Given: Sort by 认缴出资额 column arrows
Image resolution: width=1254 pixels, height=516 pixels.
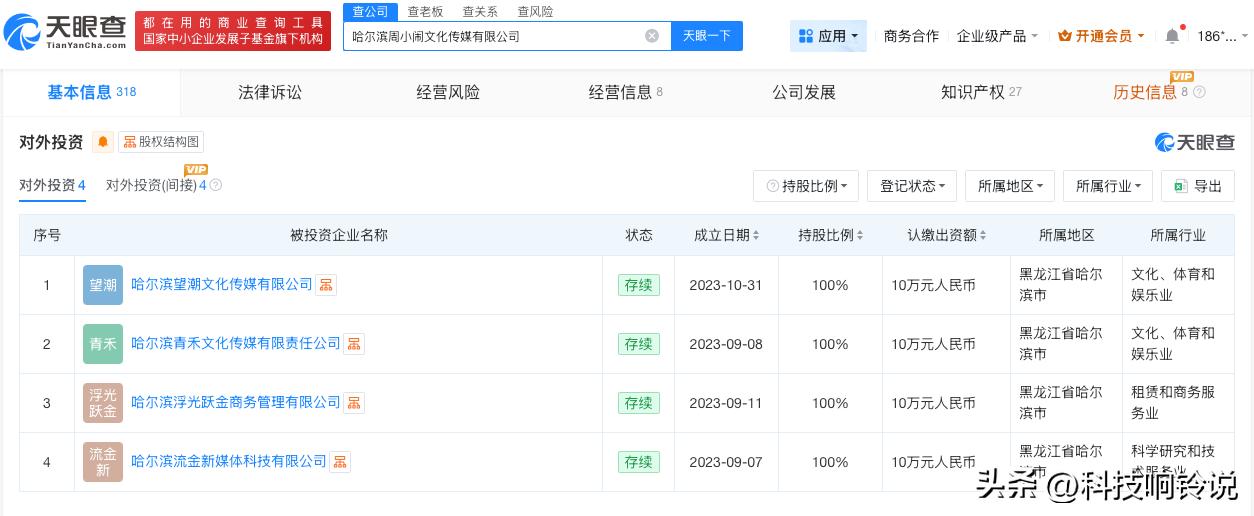Looking at the screenshot, I should click(982, 236).
